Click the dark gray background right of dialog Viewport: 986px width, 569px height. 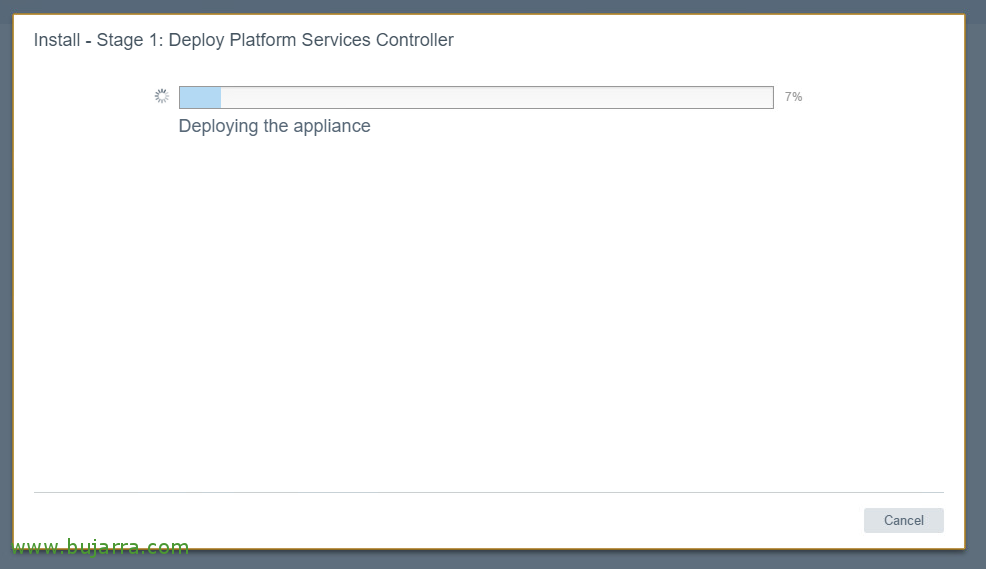pos(975,283)
